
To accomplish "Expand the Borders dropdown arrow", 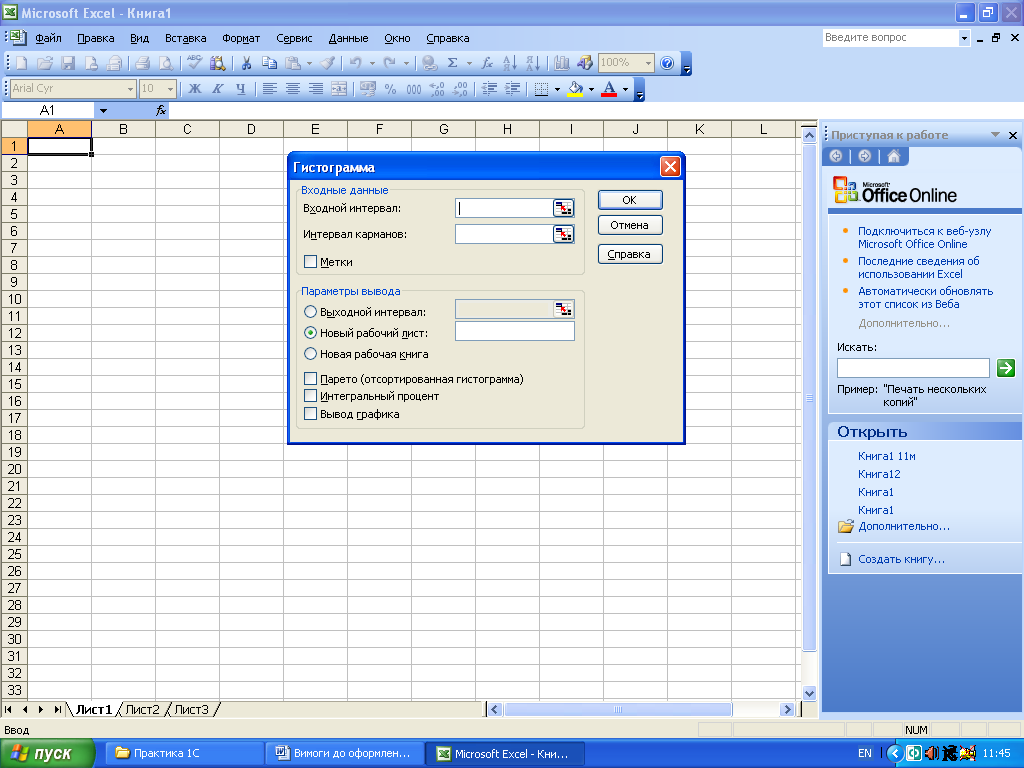I will 557,89.
